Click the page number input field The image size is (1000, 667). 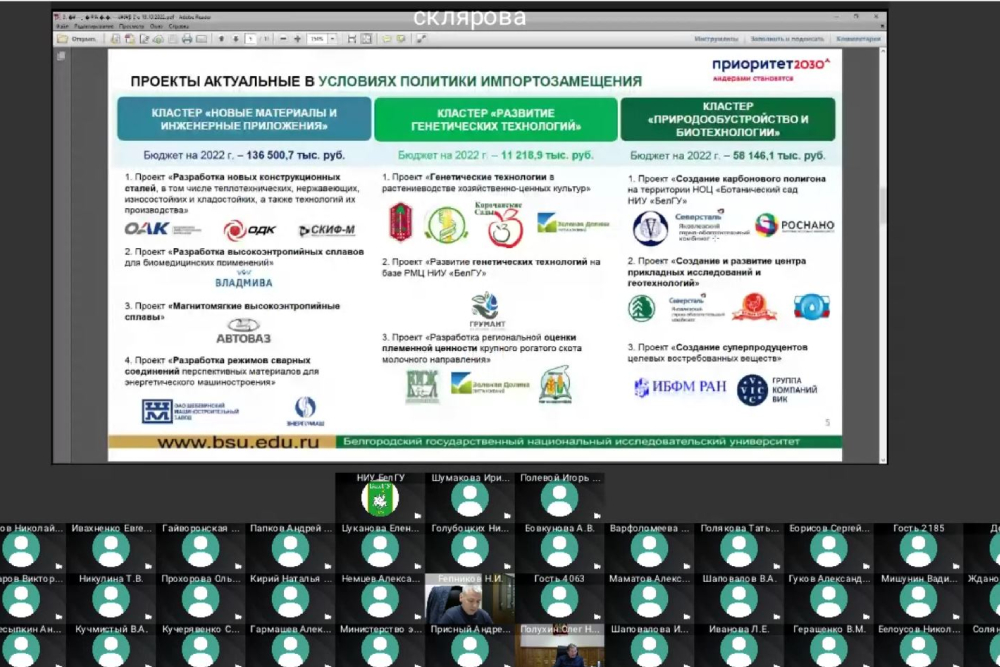coord(251,39)
